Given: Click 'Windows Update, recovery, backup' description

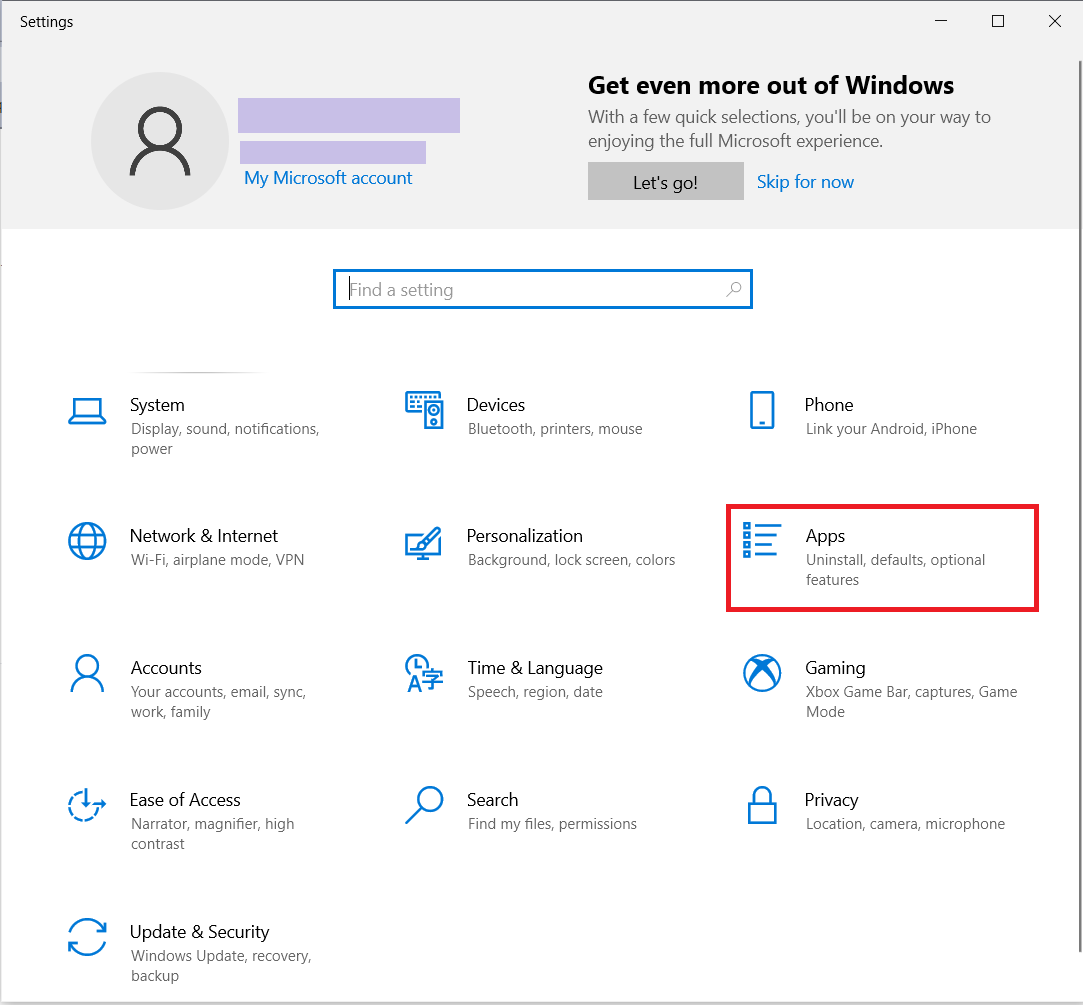Looking at the screenshot, I should pyautogui.click(x=221, y=966).
